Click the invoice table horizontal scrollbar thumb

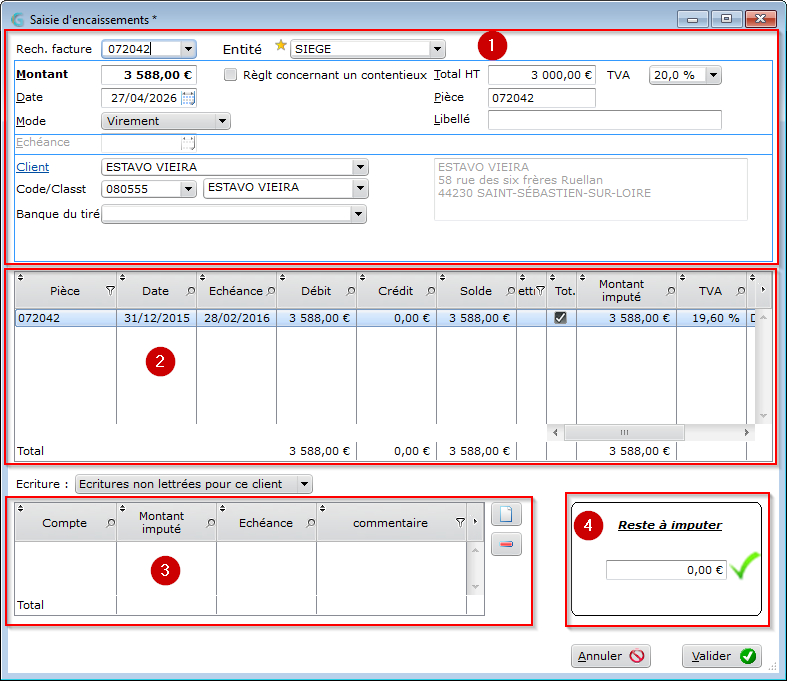point(624,433)
